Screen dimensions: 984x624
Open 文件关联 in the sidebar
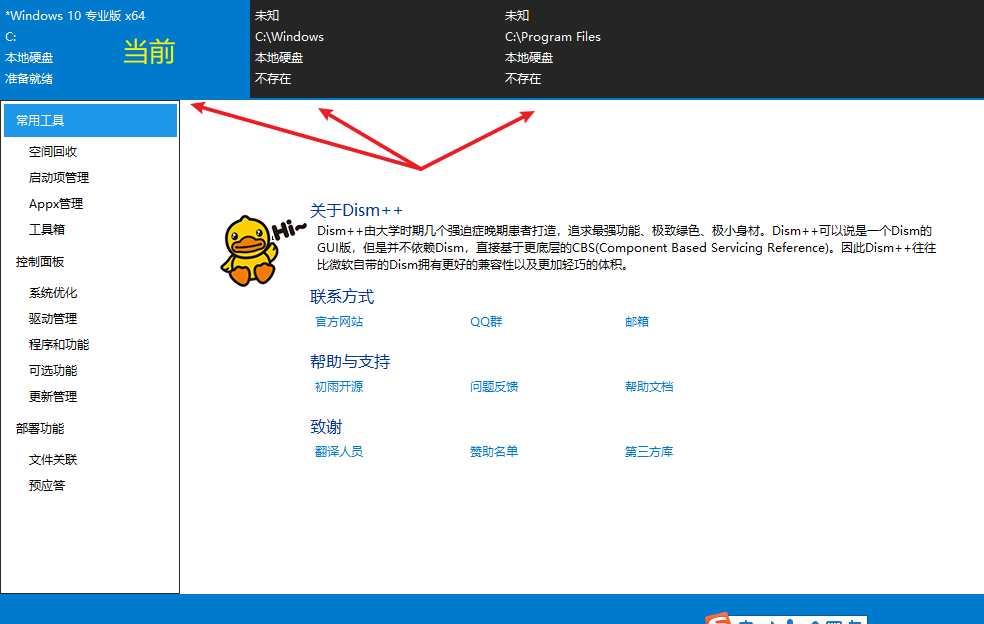click(x=53, y=460)
